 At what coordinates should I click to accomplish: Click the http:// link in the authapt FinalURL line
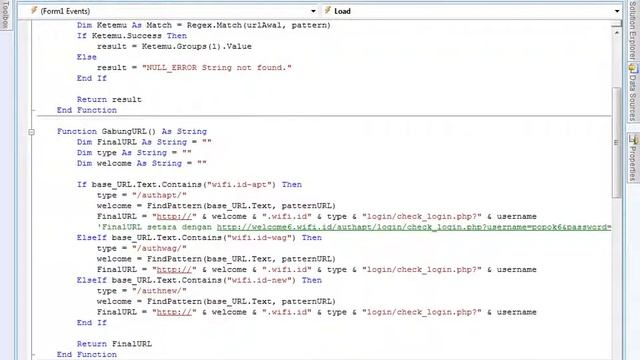click(x=174, y=216)
